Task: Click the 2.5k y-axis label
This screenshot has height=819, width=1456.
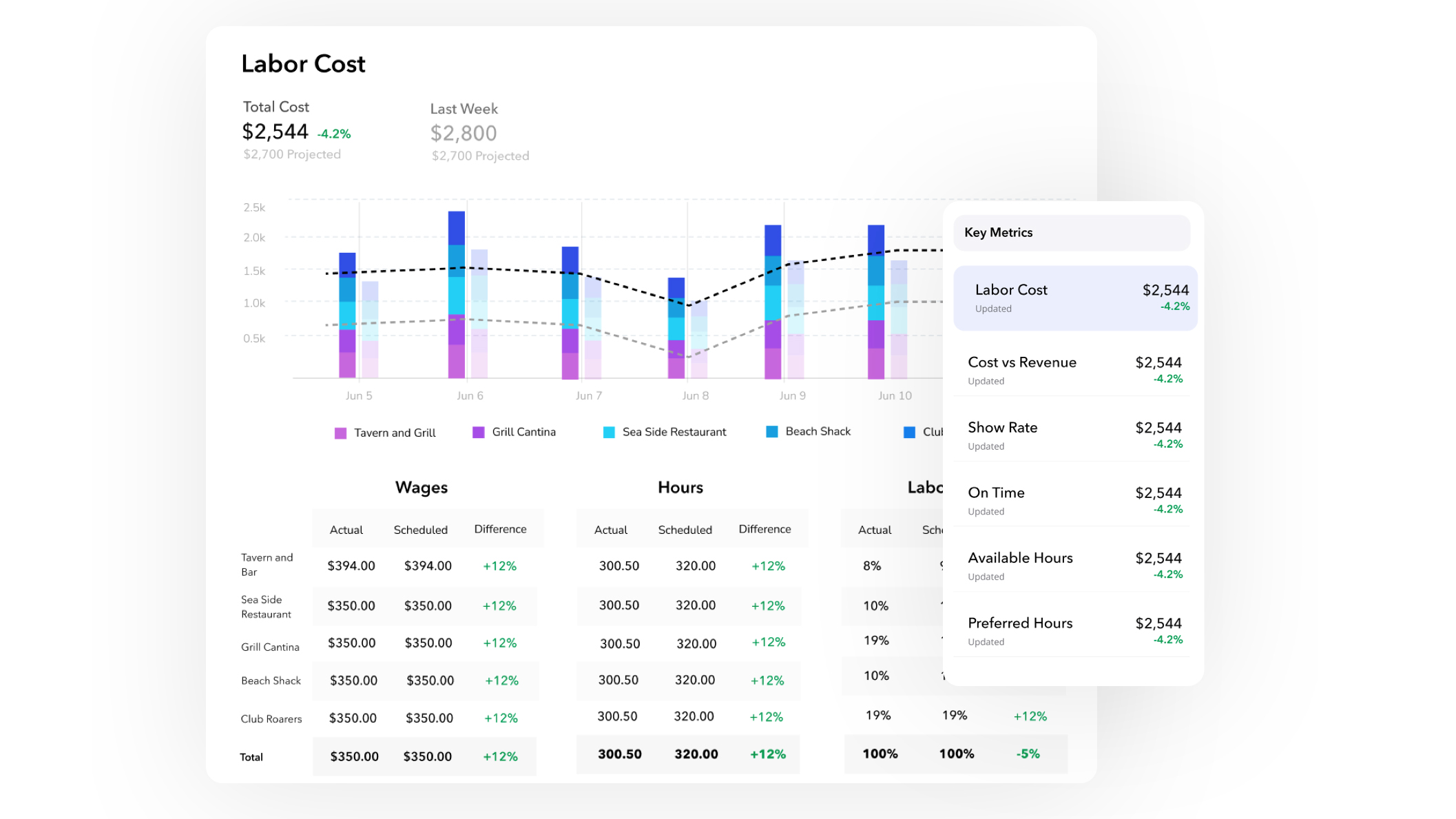Action: pyautogui.click(x=254, y=207)
